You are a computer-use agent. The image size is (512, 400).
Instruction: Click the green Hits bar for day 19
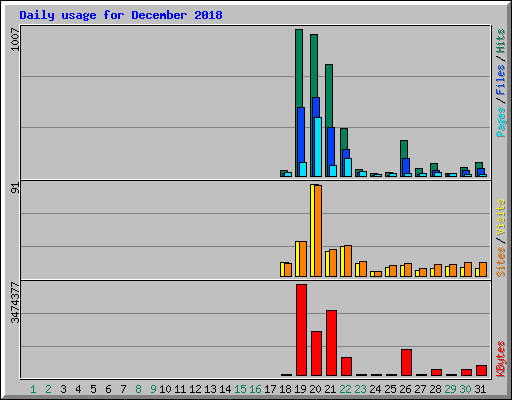click(299, 68)
